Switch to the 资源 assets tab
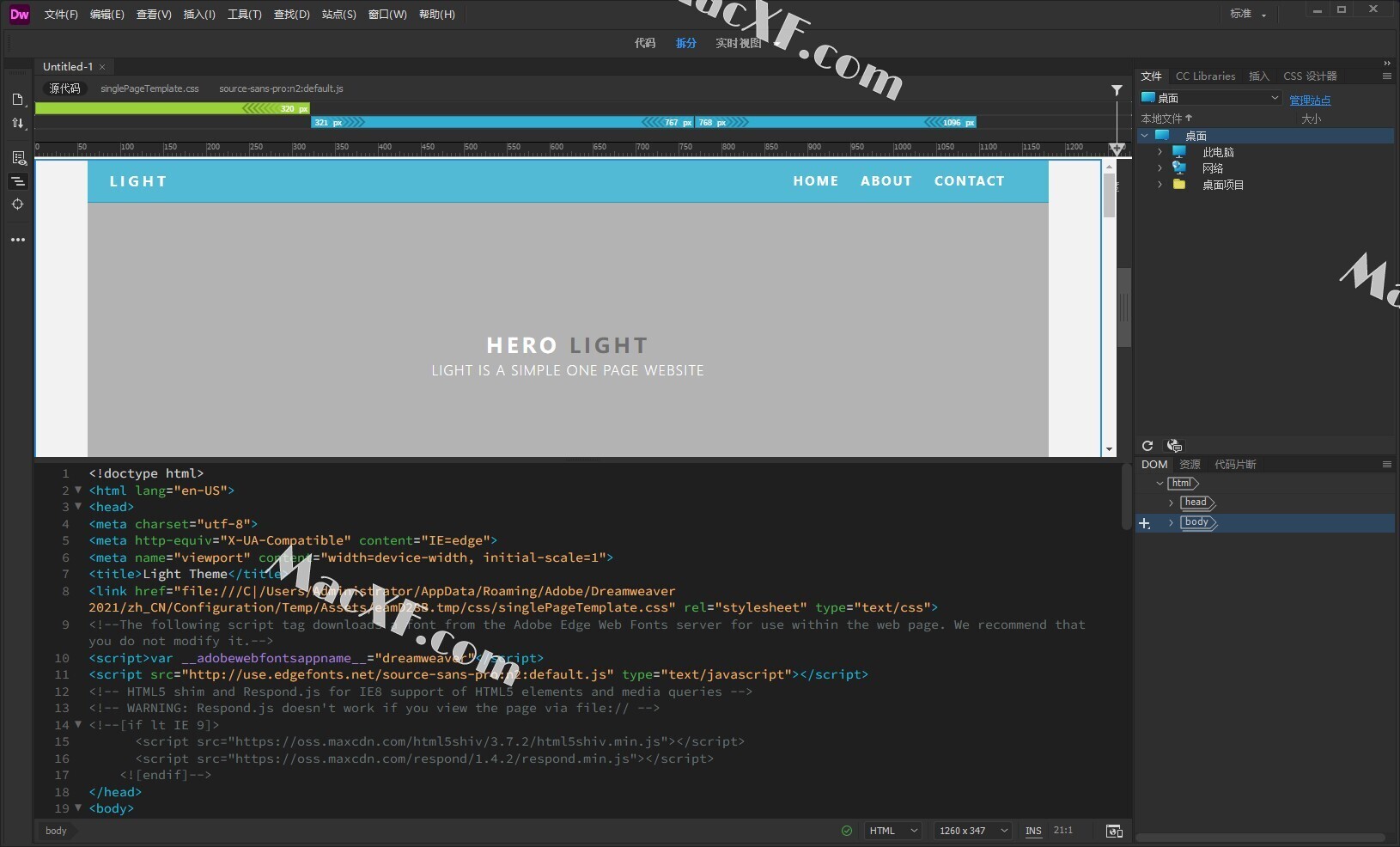This screenshot has width=1400, height=847. click(1190, 465)
